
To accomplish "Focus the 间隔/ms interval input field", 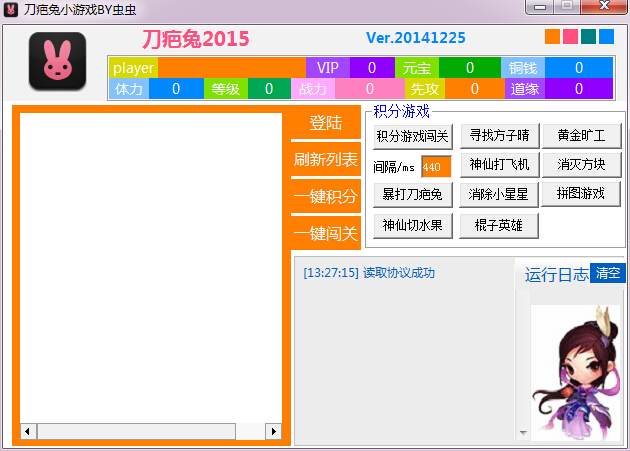I will (x=436, y=166).
